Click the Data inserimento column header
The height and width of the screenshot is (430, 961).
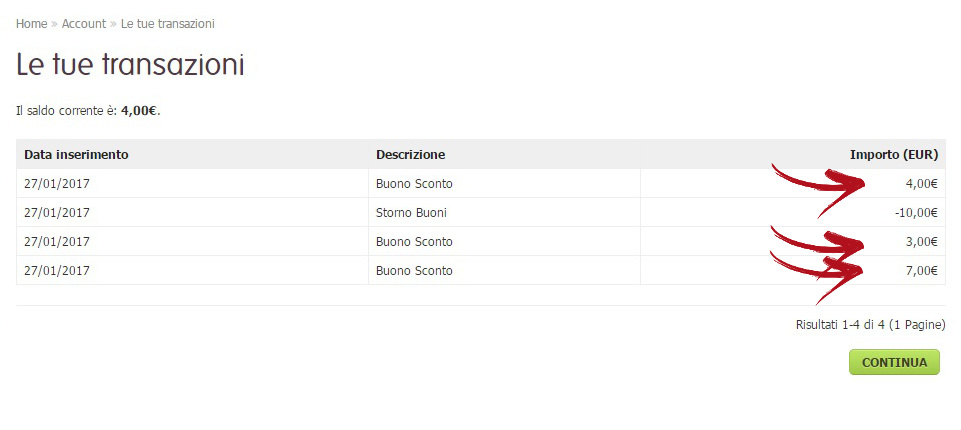point(76,154)
